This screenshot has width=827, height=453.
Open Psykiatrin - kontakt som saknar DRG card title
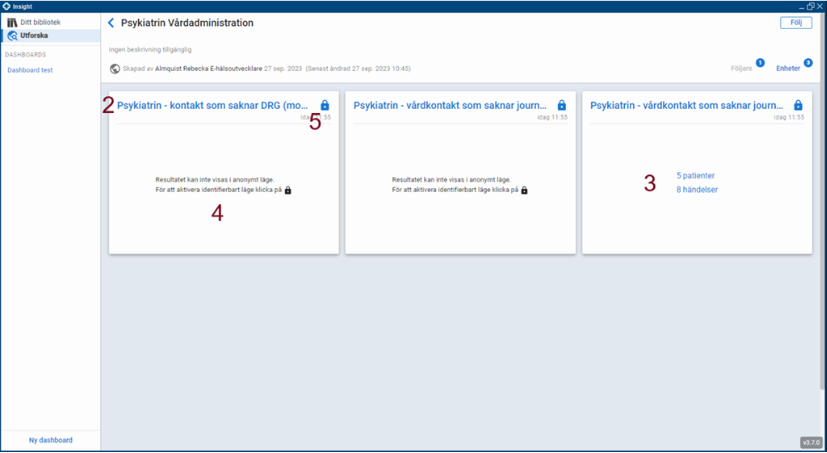212,105
